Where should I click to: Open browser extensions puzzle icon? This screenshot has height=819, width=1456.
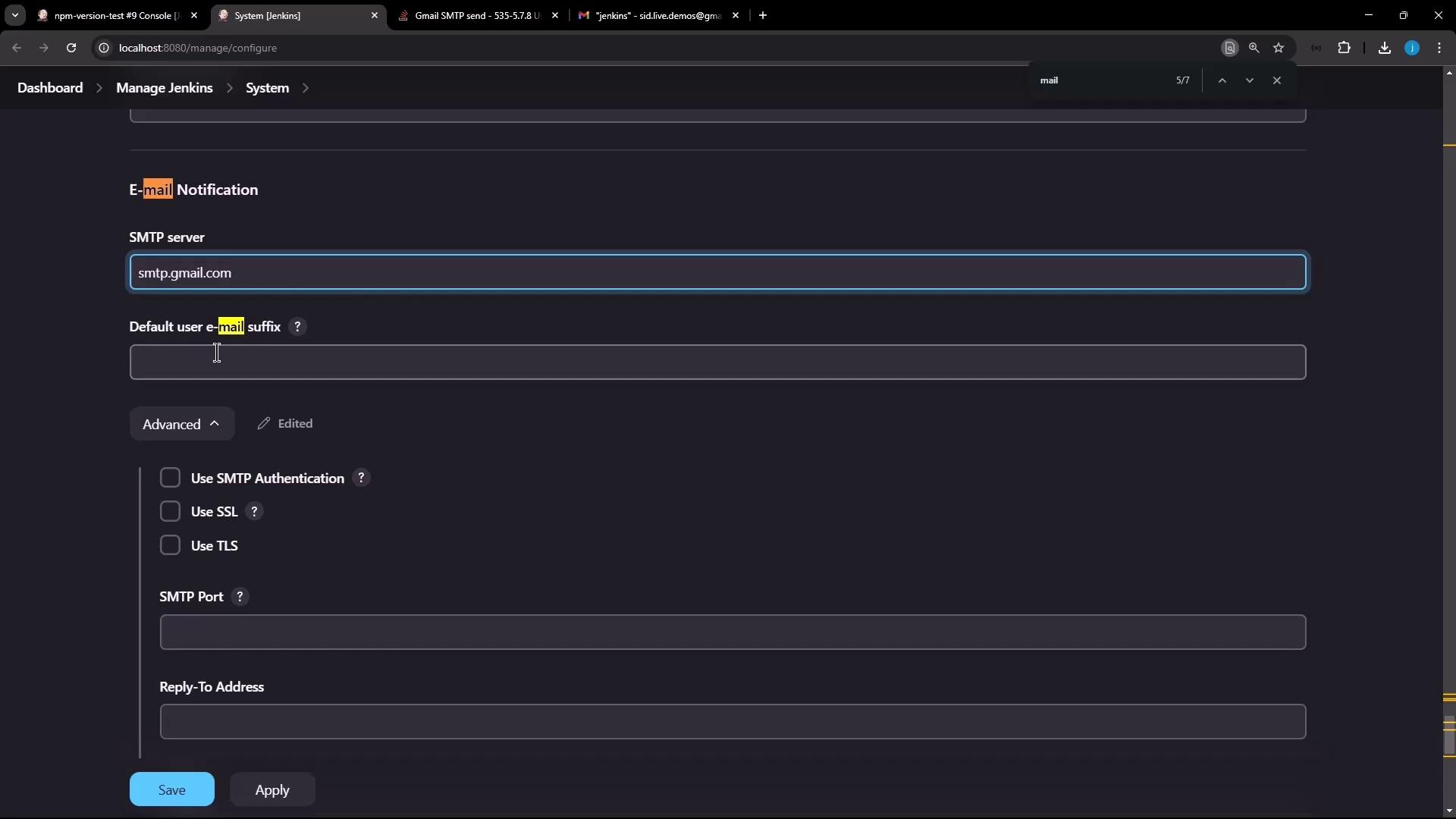coord(1344,48)
